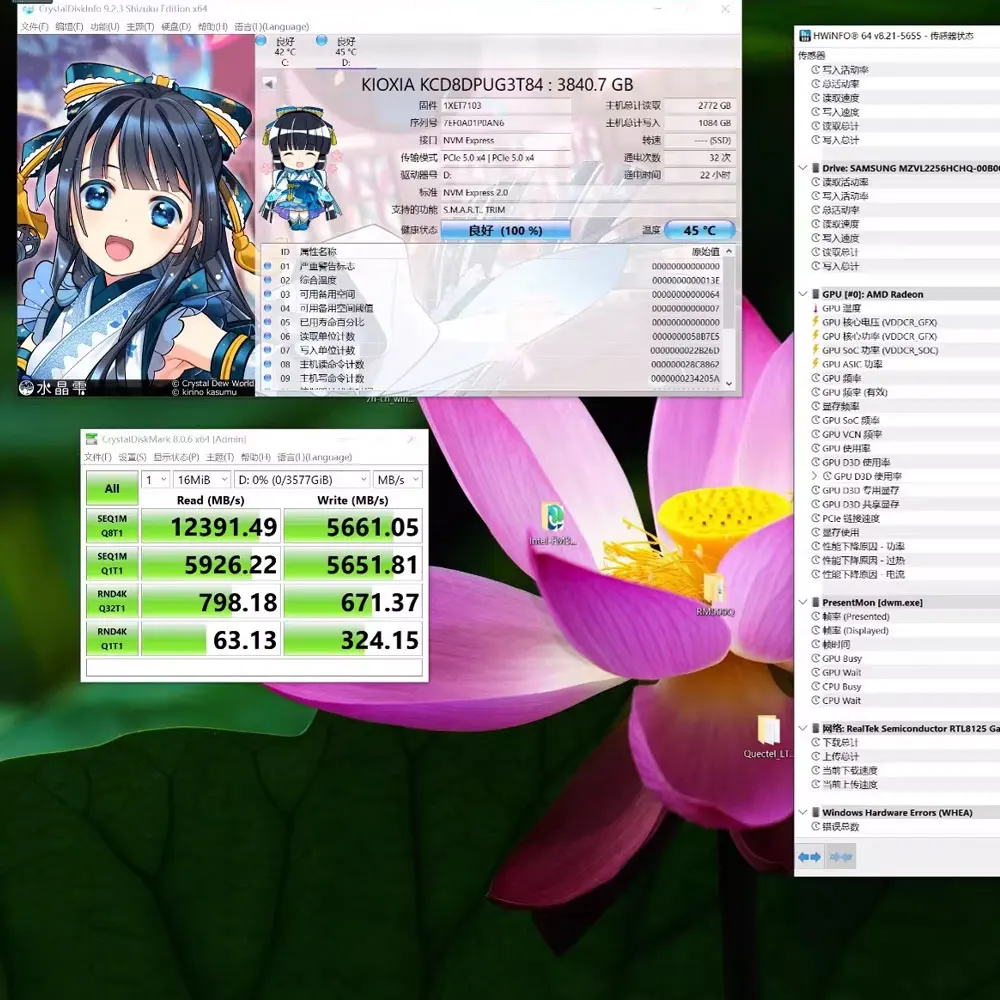Click the attribute list scrollbar thumb
This screenshot has height=1000, width=1000.
[729, 295]
